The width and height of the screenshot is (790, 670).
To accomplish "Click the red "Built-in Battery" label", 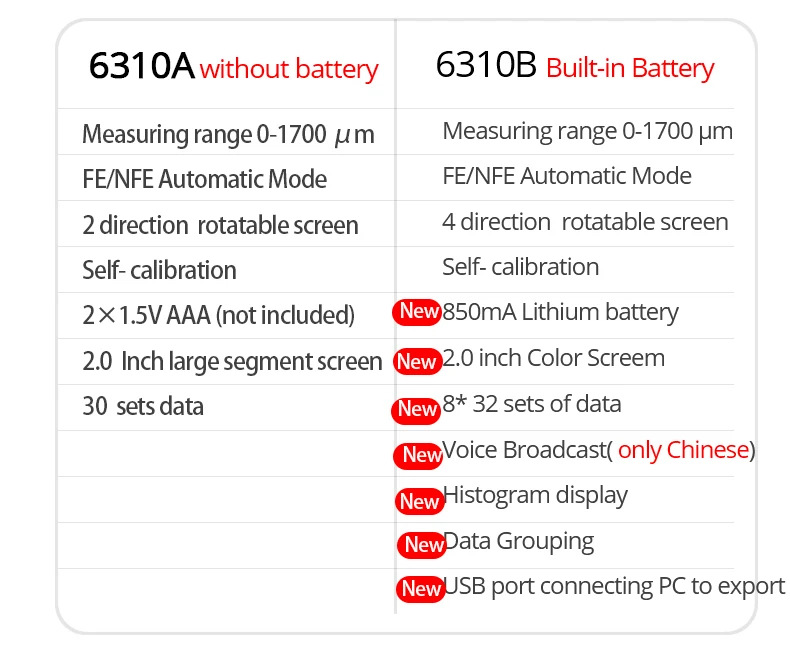I will (630, 68).
